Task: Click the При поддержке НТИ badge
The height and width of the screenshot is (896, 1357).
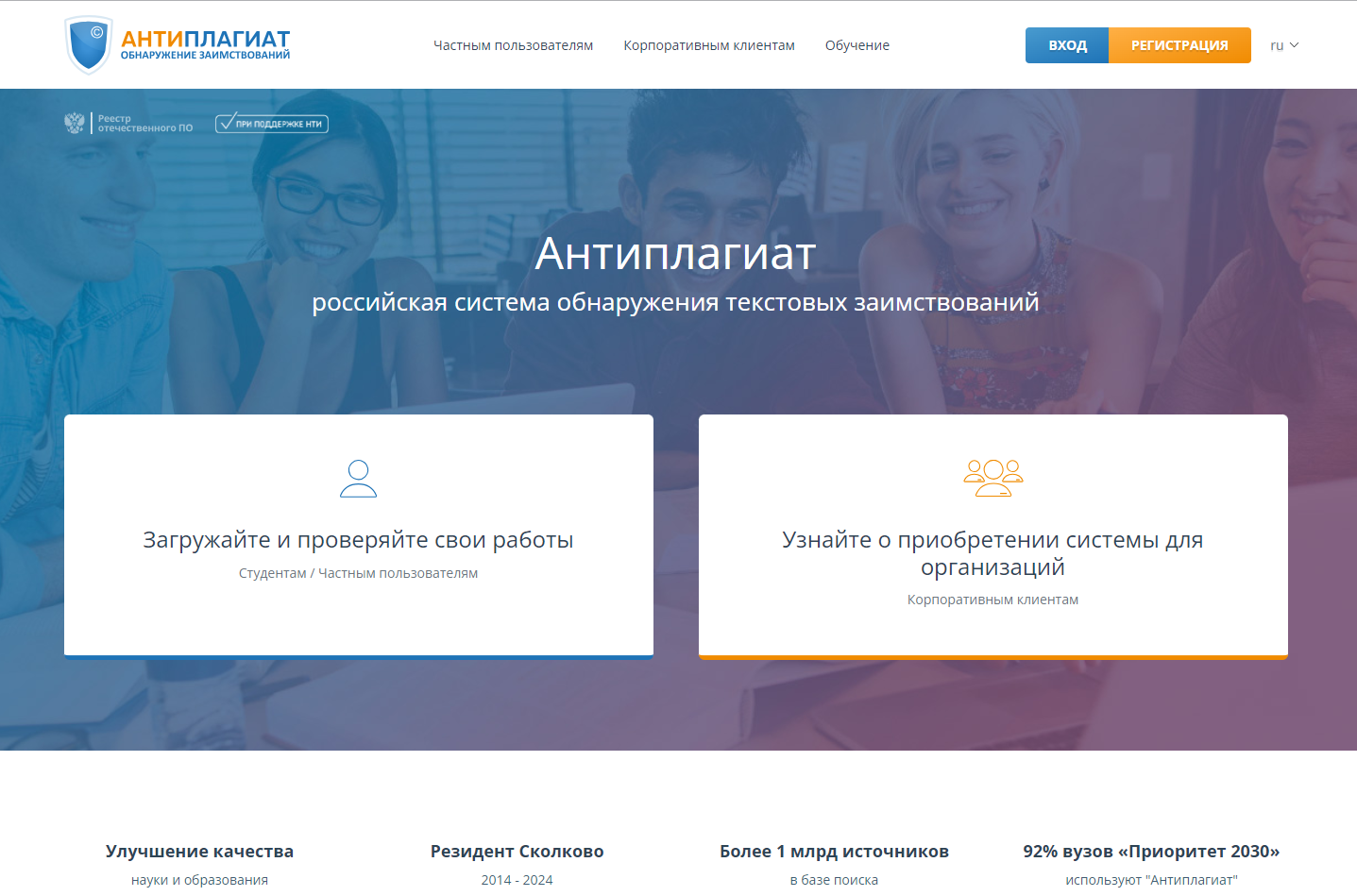Action: (x=272, y=123)
